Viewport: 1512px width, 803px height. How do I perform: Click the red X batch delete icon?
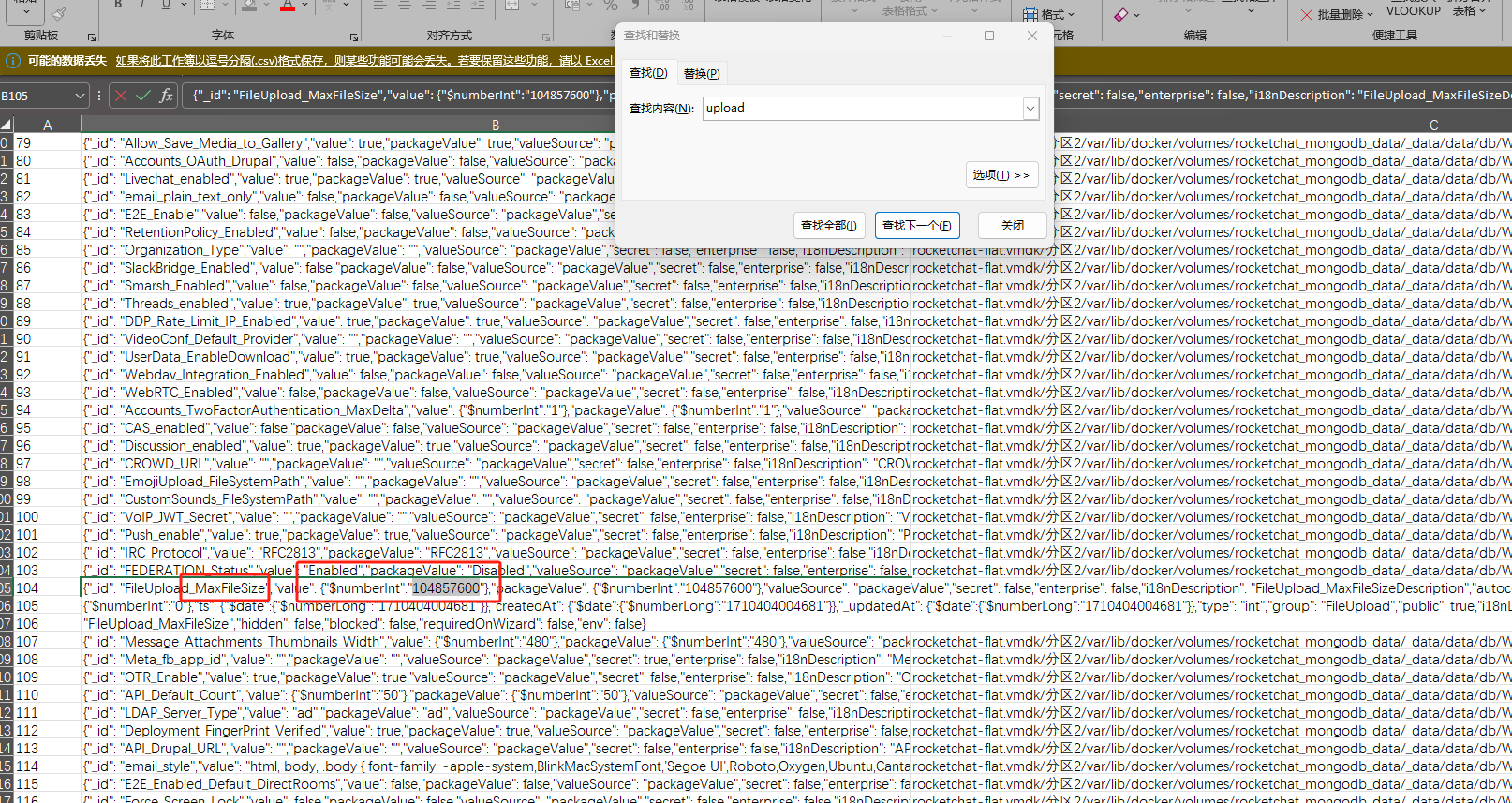(x=1306, y=14)
